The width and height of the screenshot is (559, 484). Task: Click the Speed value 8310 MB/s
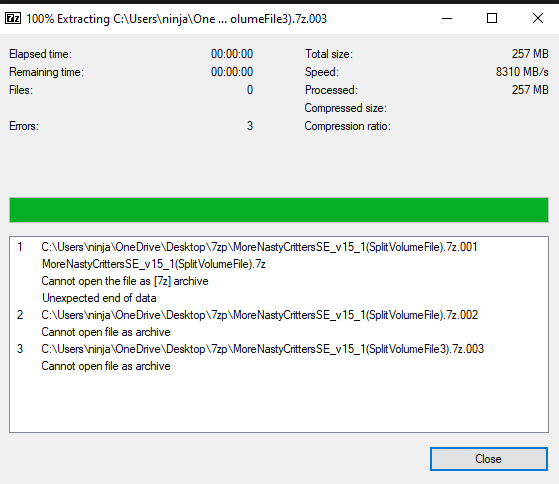[522, 72]
